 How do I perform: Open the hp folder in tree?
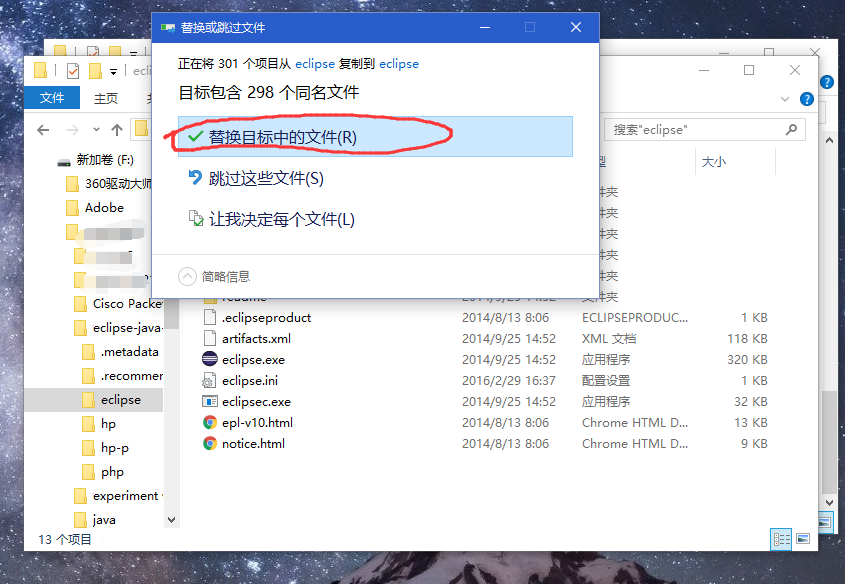coord(99,424)
